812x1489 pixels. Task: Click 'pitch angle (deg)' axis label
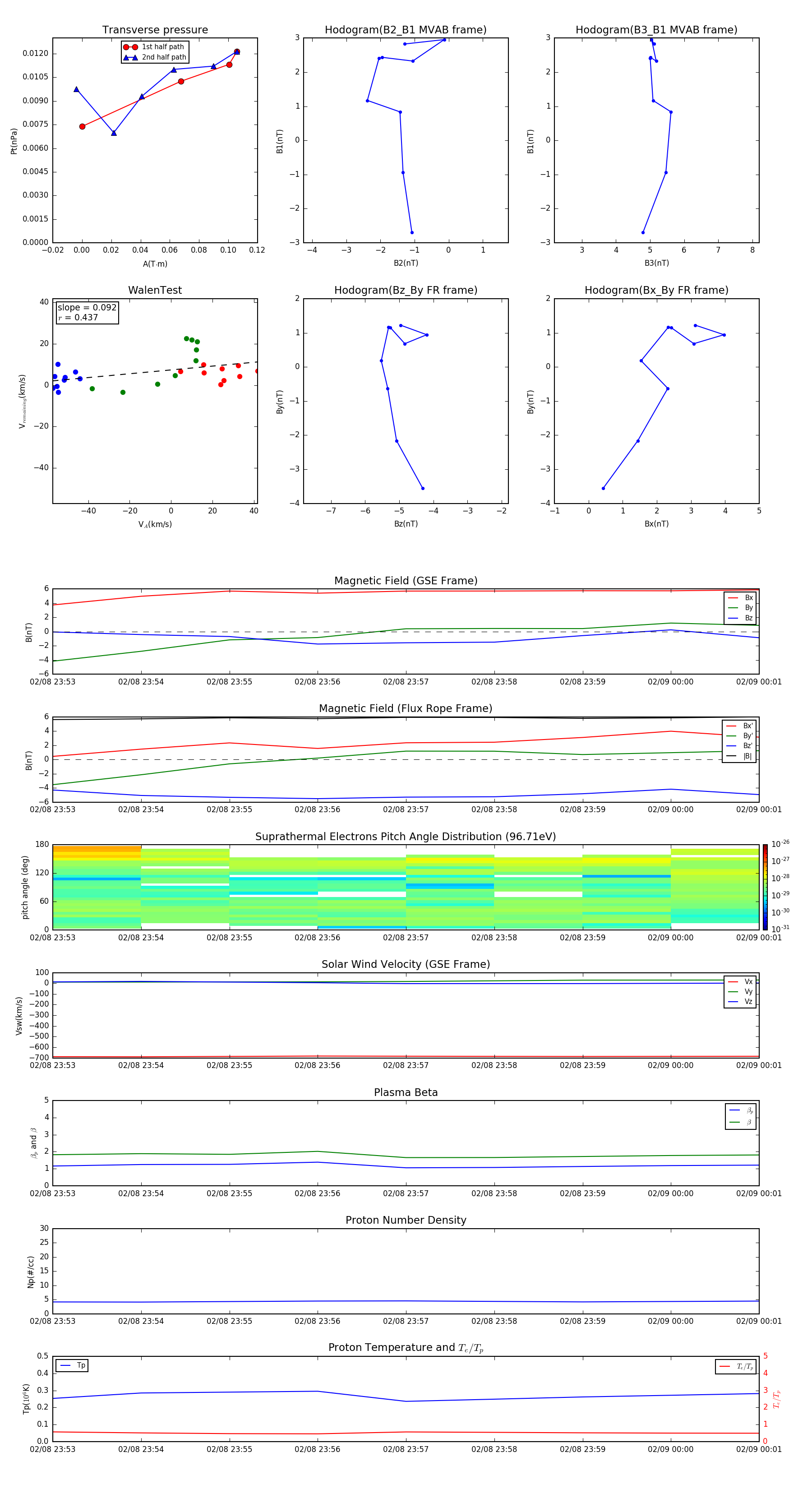coord(25,887)
